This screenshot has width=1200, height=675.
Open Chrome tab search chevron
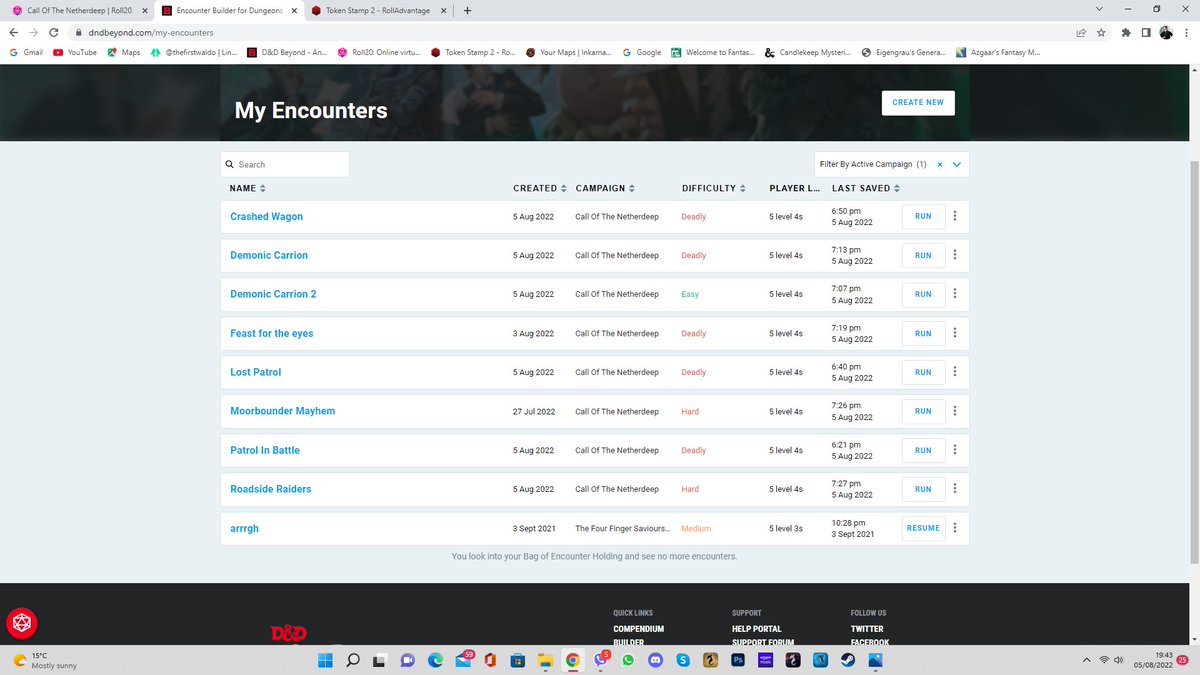point(1100,10)
